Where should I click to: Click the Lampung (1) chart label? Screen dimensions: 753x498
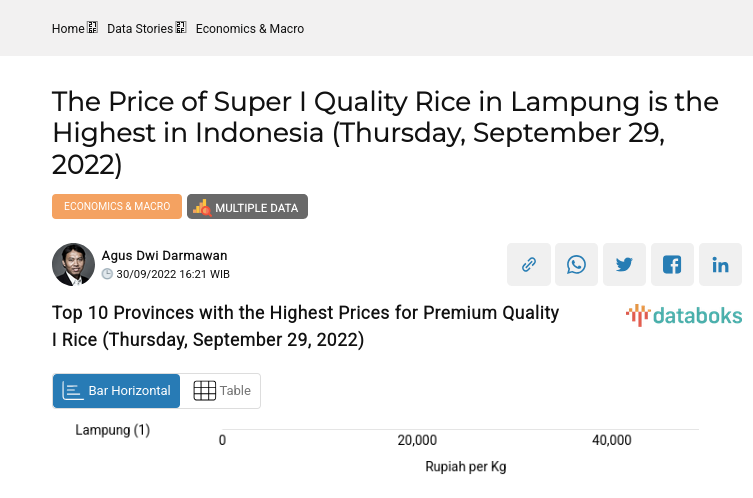coord(113,430)
